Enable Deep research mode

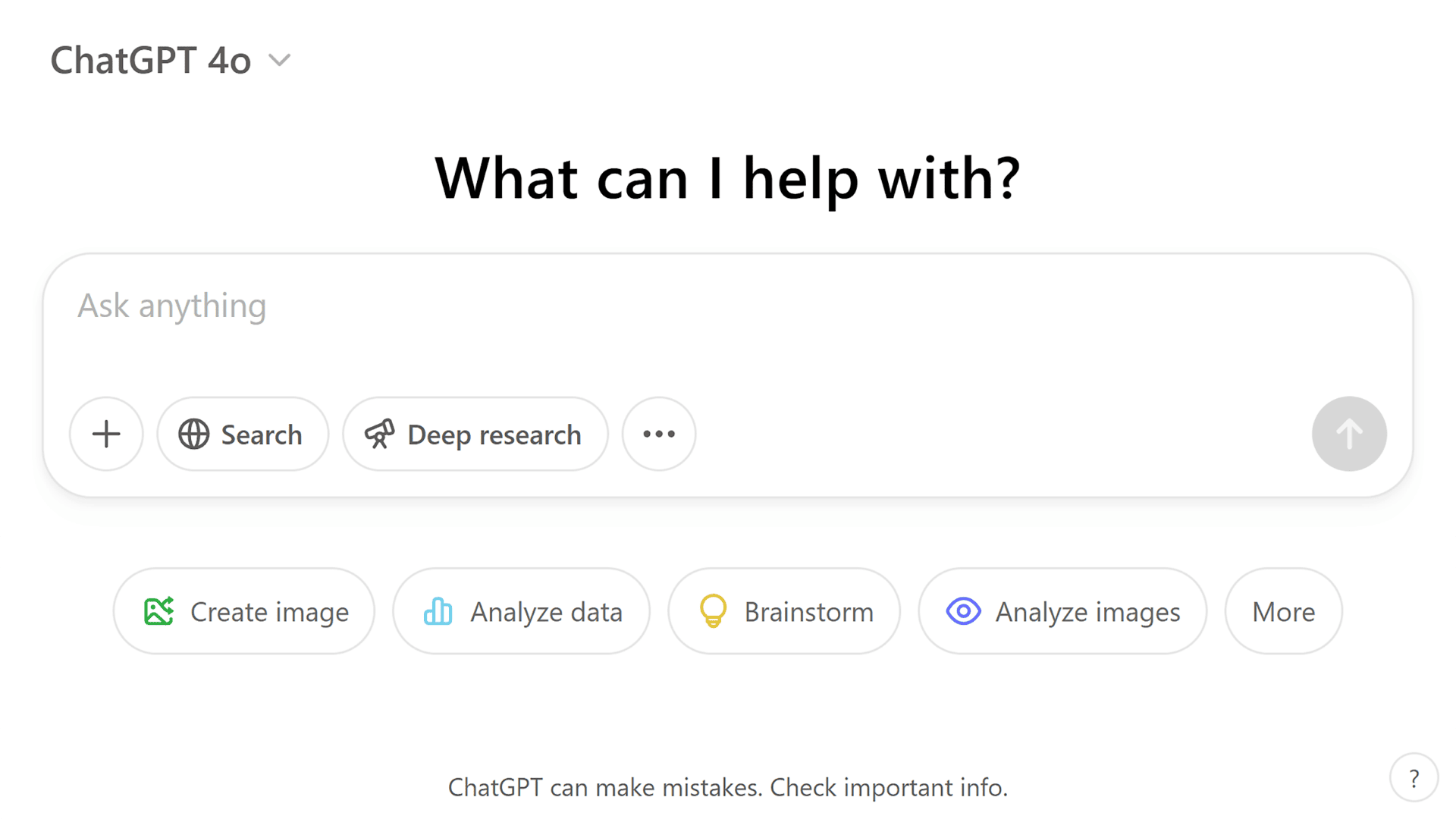pos(475,435)
